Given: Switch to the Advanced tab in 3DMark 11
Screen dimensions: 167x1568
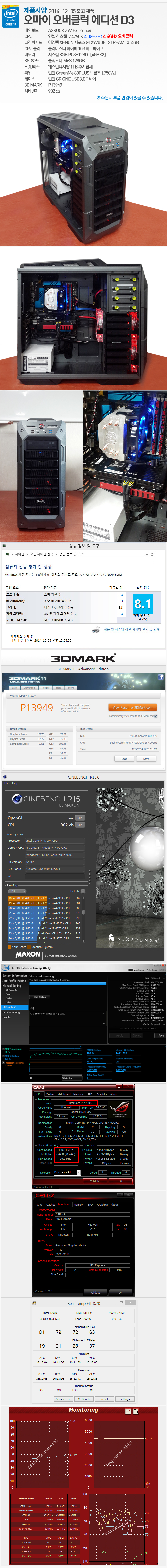Looking at the screenshot, I should click(30, 688).
